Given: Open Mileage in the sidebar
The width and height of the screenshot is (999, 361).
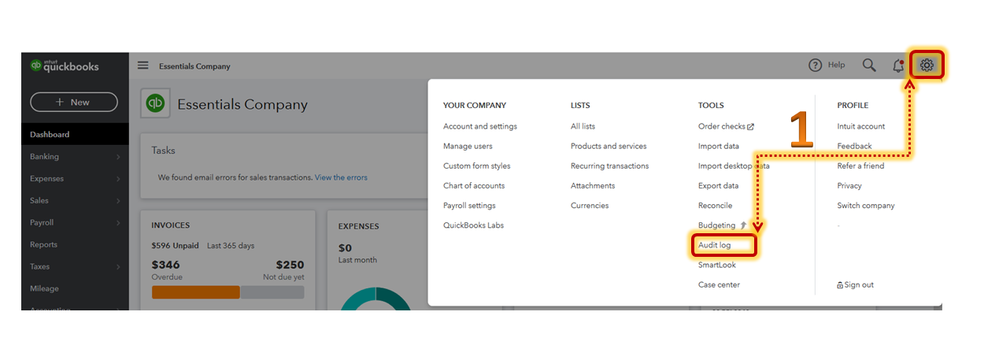Looking at the screenshot, I should (x=44, y=288).
